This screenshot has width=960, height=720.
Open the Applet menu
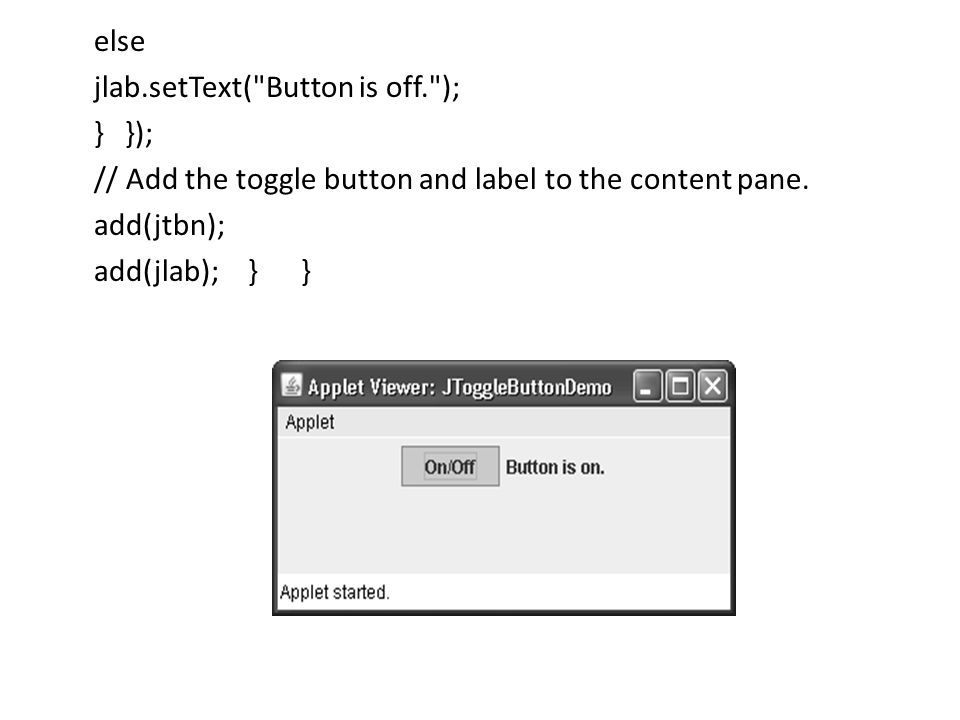[310, 422]
